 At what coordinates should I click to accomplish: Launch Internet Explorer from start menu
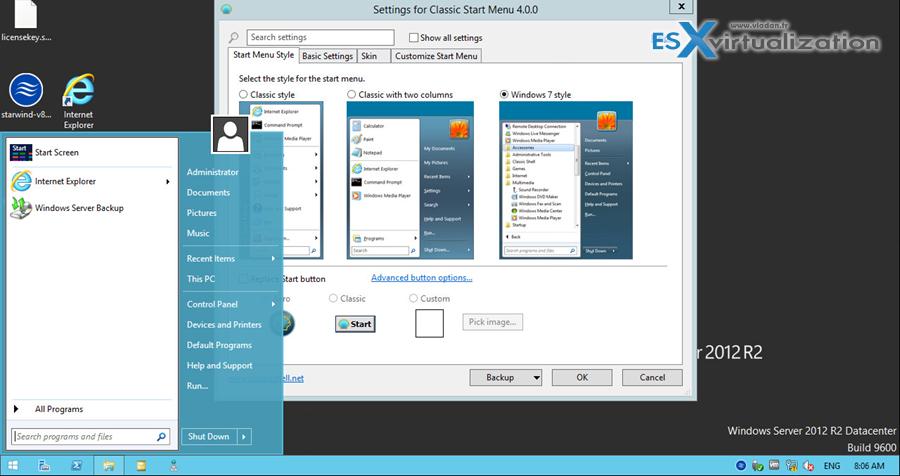click(91, 181)
